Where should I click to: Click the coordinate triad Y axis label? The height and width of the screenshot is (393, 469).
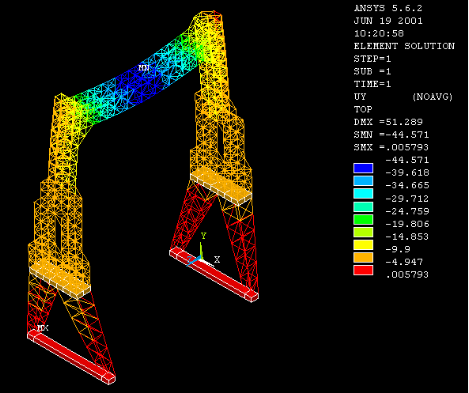tap(203, 236)
